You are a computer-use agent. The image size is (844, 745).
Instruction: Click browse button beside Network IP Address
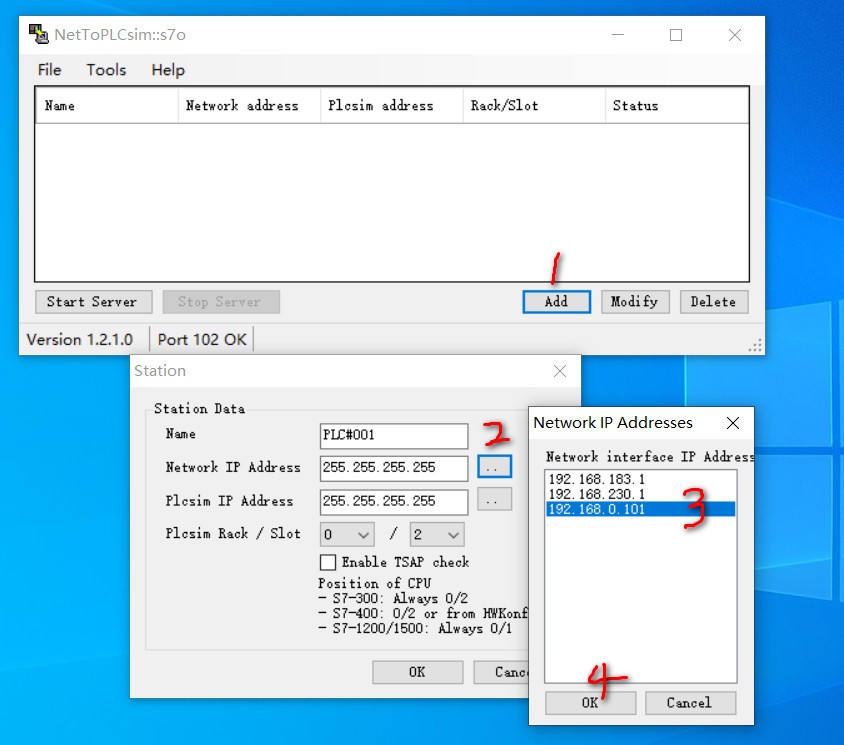pos(494,467)
